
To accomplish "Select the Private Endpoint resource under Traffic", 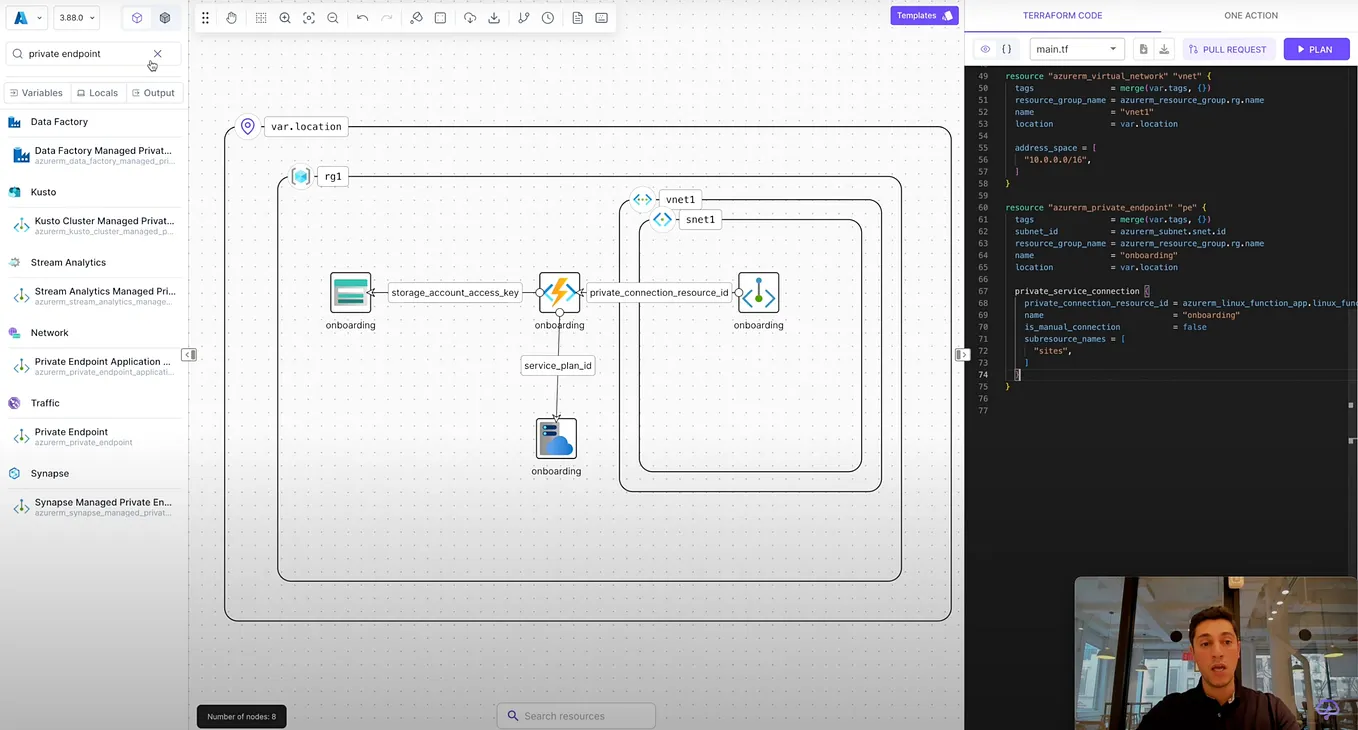I will coord(71,436).
